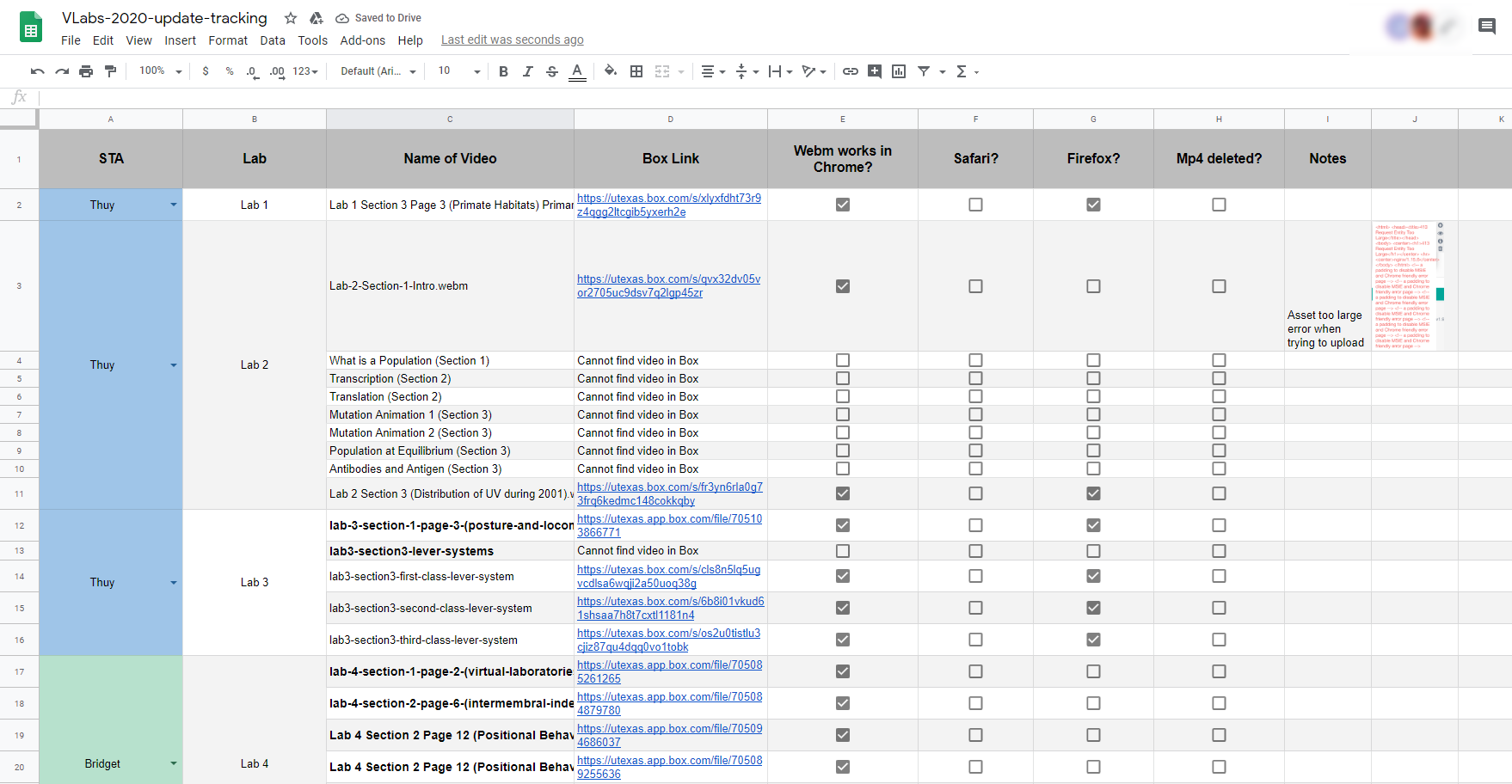The image size is (1512, 784).
Task: Open Box link ending 5261265
Action: pyautogui.click(x=669, y=671)
